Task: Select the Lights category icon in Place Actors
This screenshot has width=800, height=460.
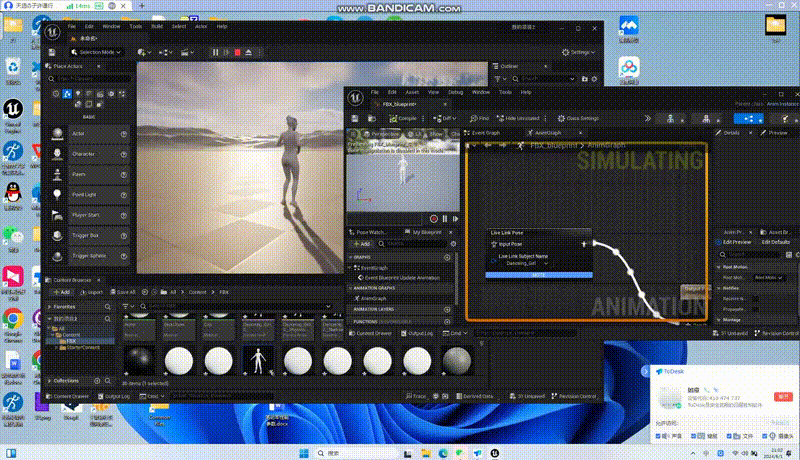Action: coord(78,94)
